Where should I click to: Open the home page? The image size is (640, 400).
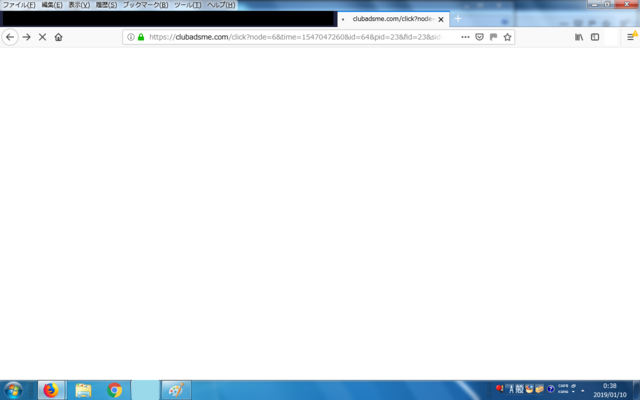point(58,37)
